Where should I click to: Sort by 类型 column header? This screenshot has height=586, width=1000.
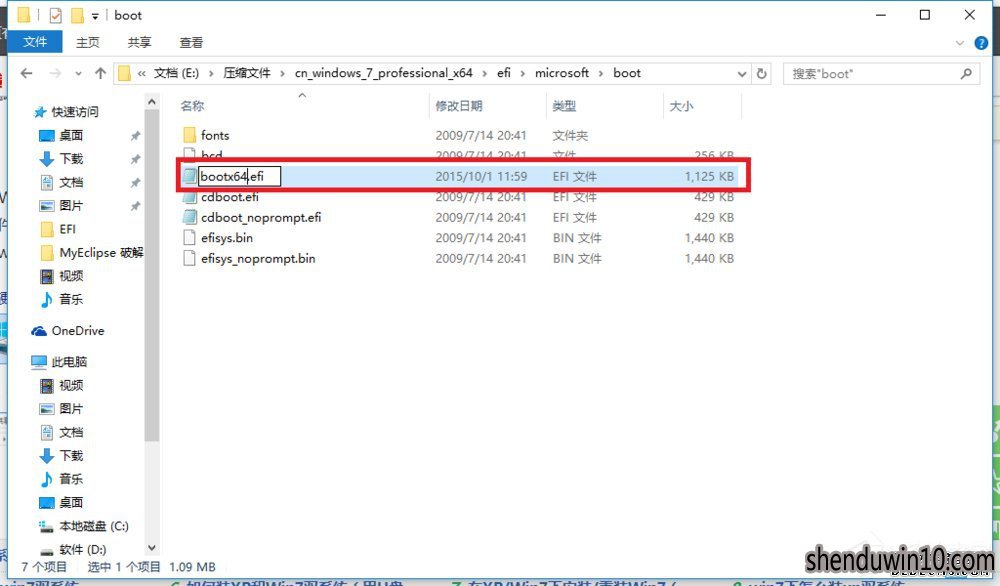[x=564, y=106]
